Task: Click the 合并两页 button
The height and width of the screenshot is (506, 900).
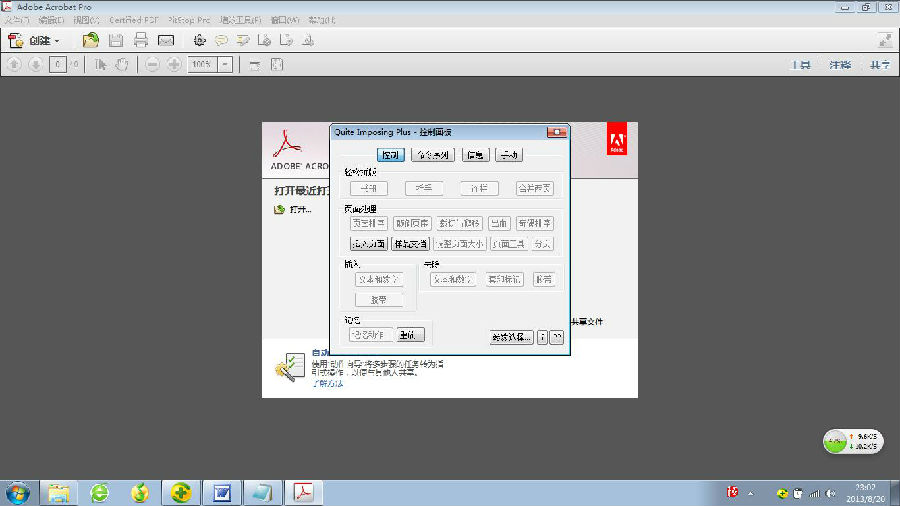Action: [534, 188]
